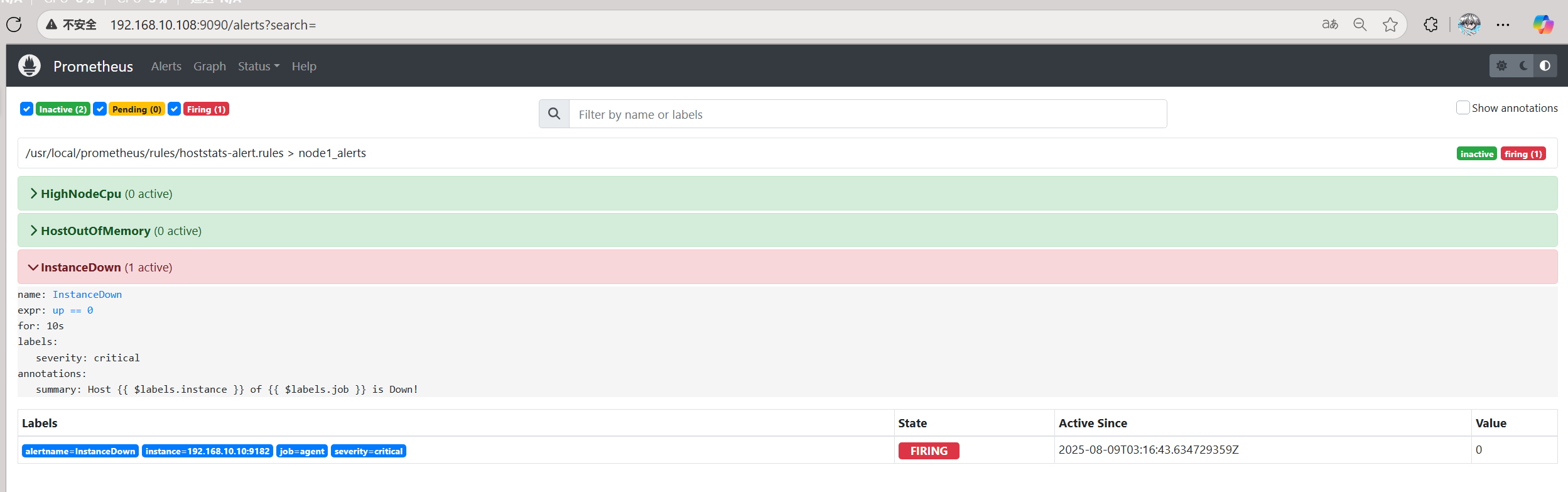Select the light theme sun icon
Screen dimensions: 1568x492
coord(1501,65)
